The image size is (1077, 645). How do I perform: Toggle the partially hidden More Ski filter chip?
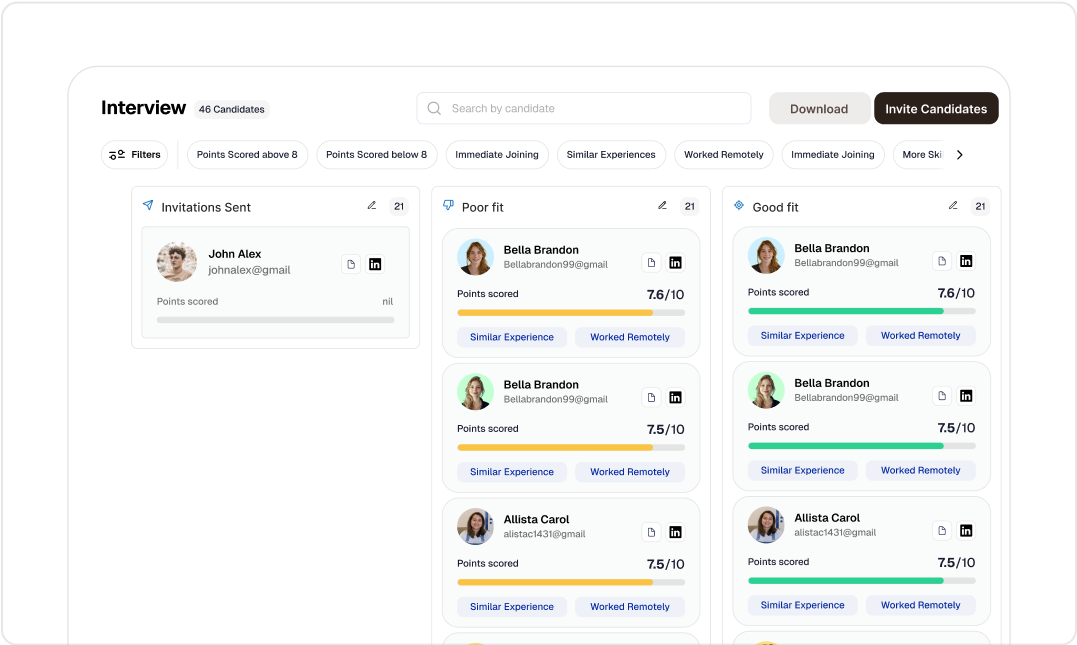920,155
